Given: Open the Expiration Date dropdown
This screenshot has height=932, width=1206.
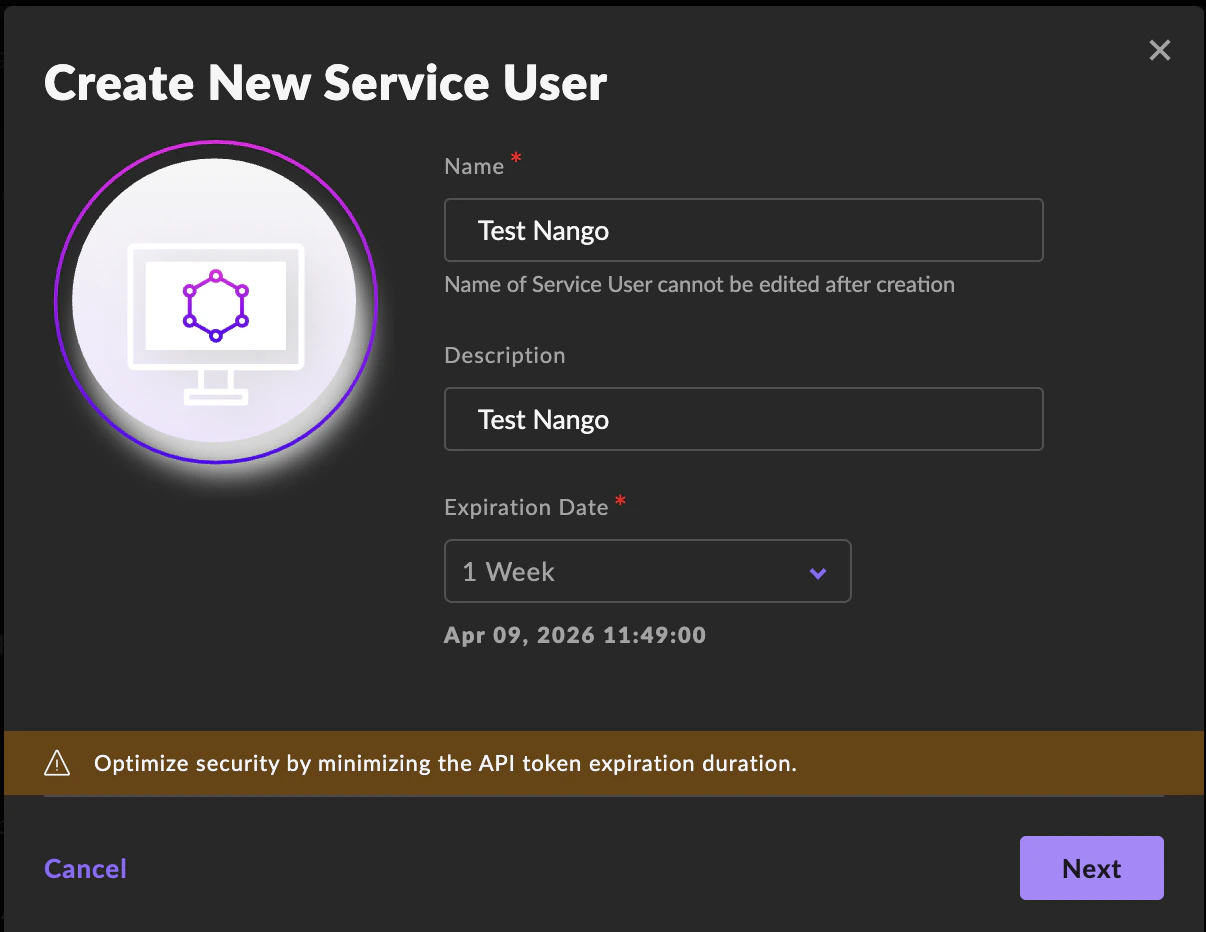Looking at the screenshot, I should (x=647, y=571).
